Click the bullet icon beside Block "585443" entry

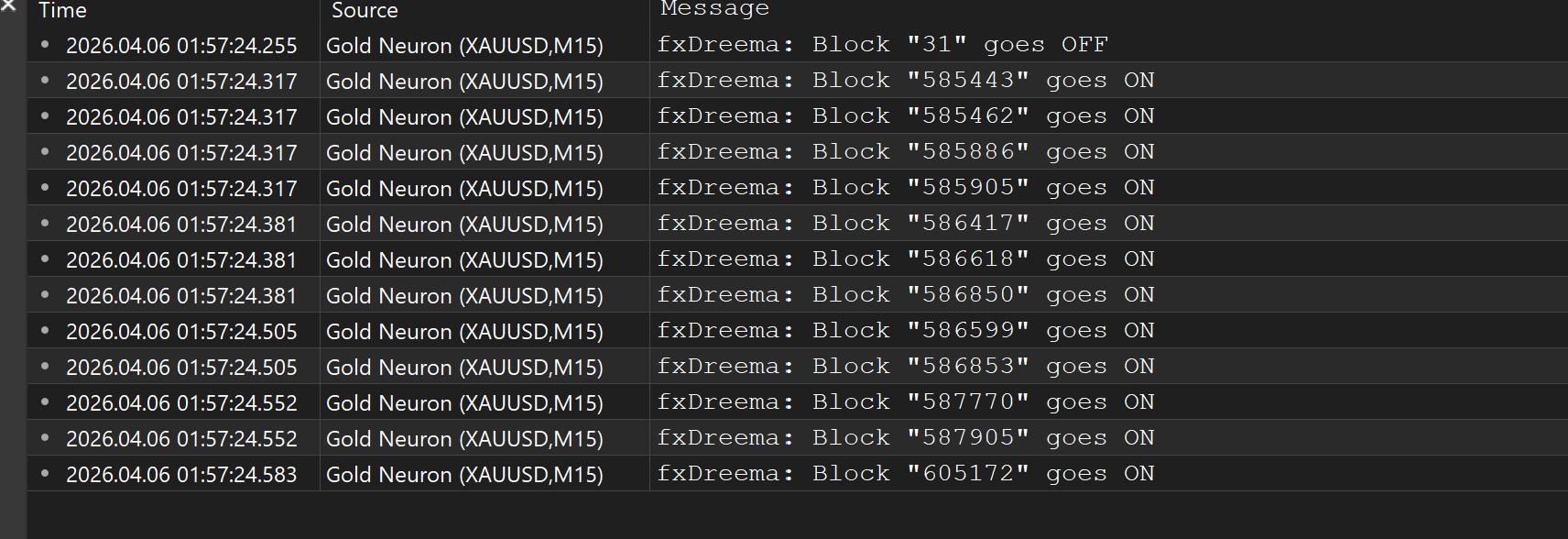[45, 80]
